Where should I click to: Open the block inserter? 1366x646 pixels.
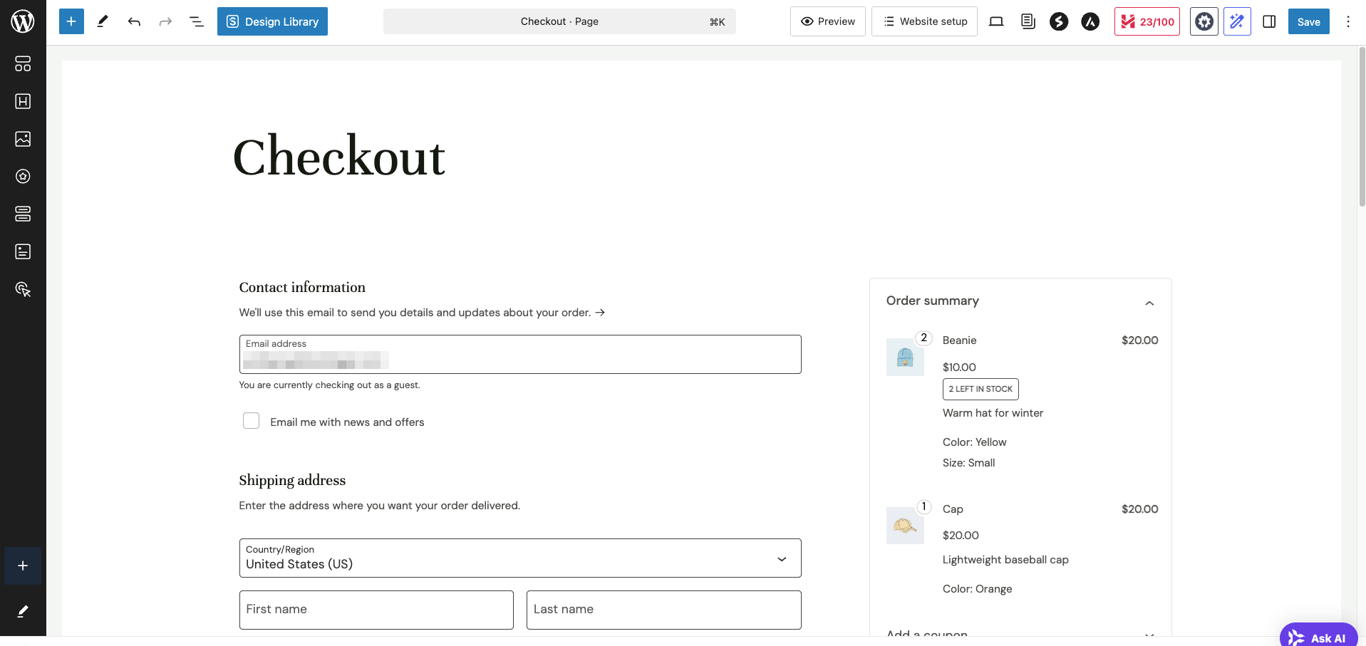pyautogui.click(x=71, y=21)
